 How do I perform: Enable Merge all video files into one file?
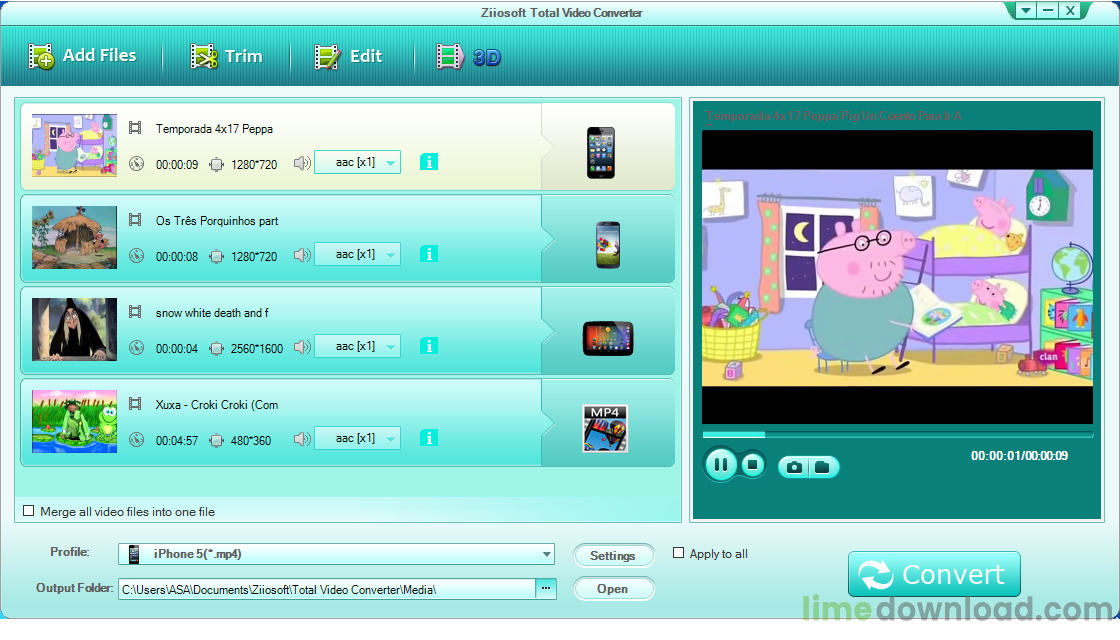pos(29,511)
